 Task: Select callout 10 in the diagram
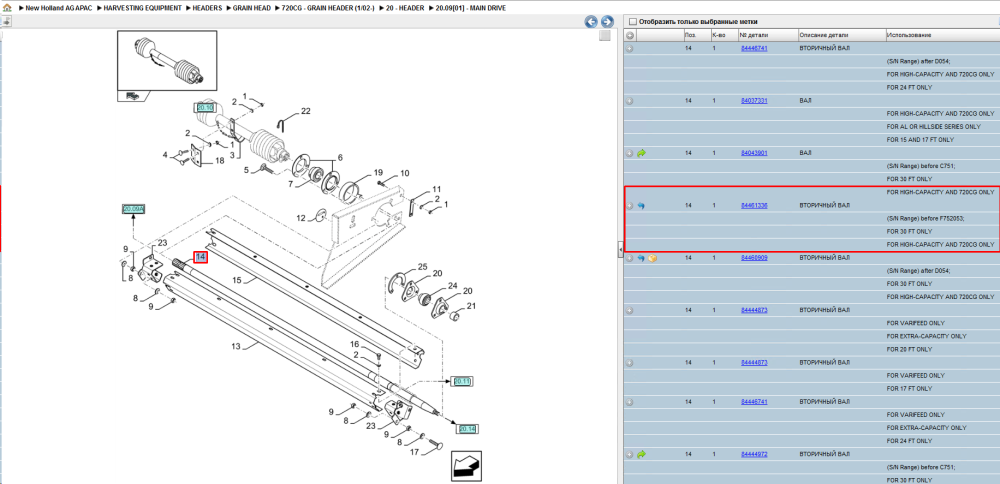405,173
